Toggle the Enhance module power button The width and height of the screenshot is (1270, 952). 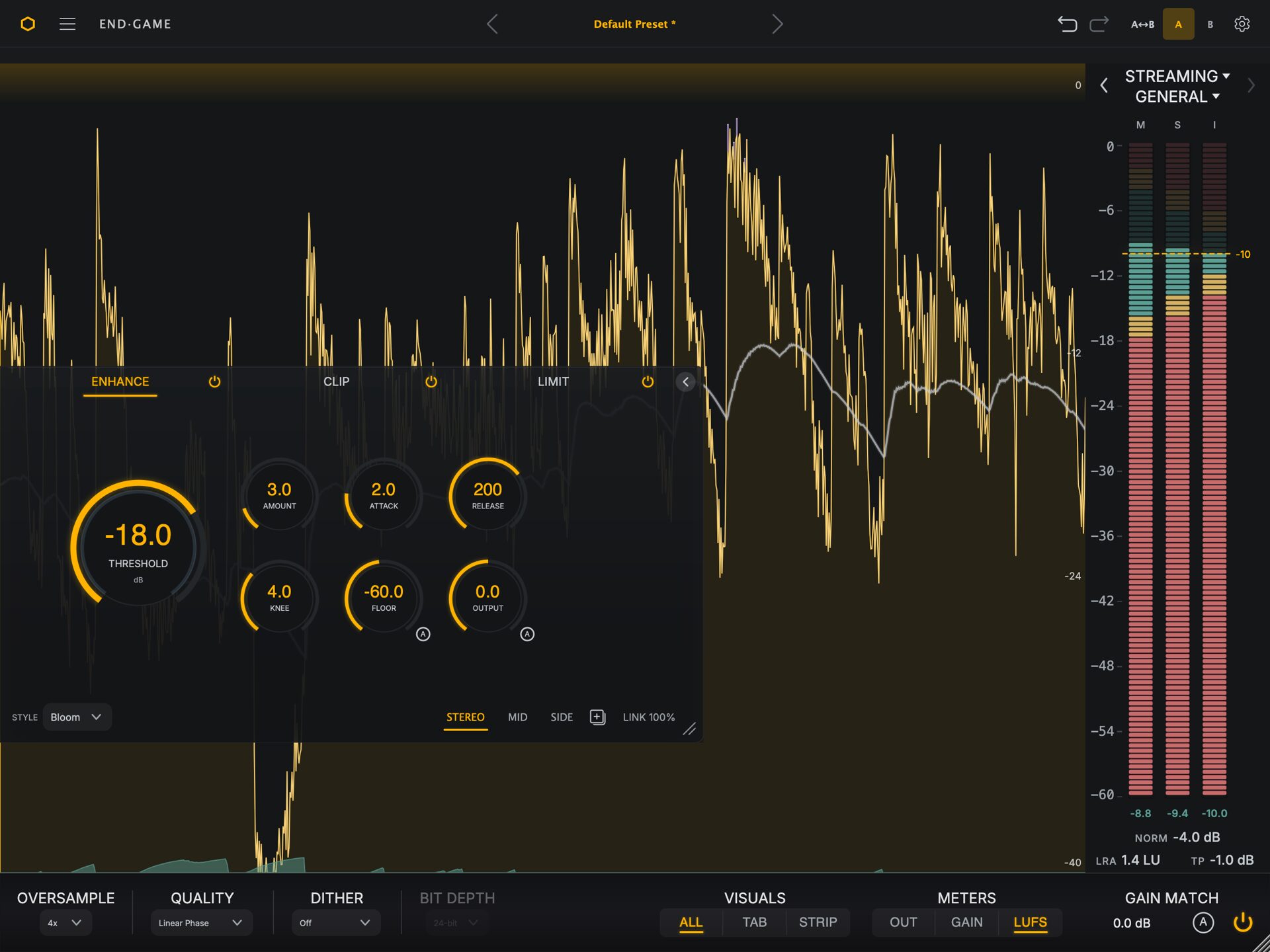[214, 381]
